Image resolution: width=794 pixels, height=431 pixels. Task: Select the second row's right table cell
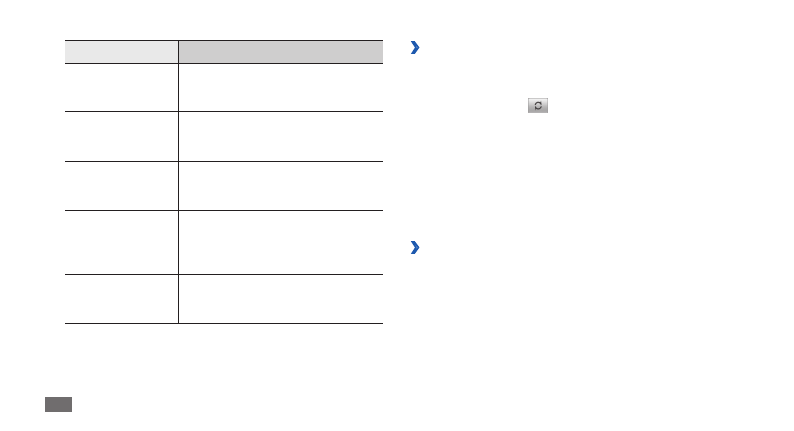pyautogui.click(x=280, y=136)
